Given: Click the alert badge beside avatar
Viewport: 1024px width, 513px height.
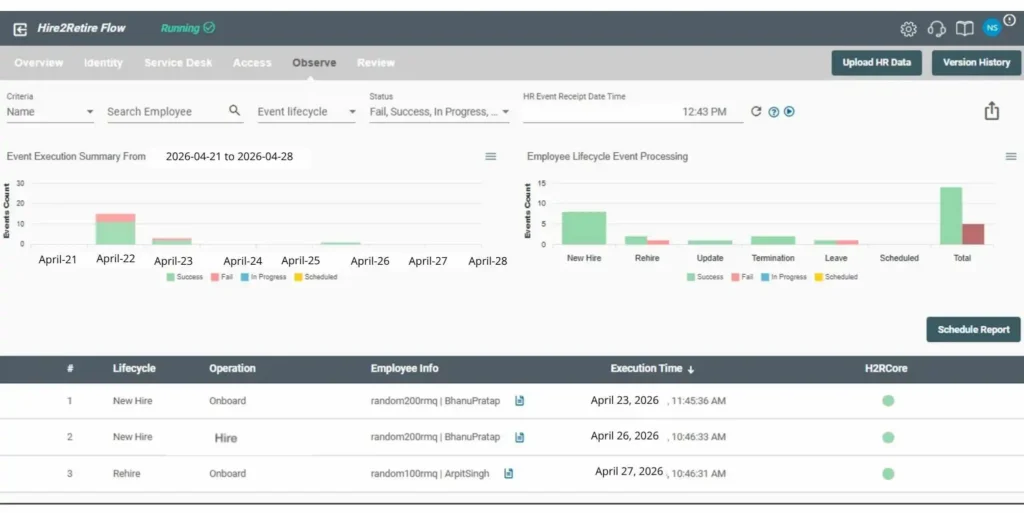Looking at the screenshot, I should [x=1010, y=20].
